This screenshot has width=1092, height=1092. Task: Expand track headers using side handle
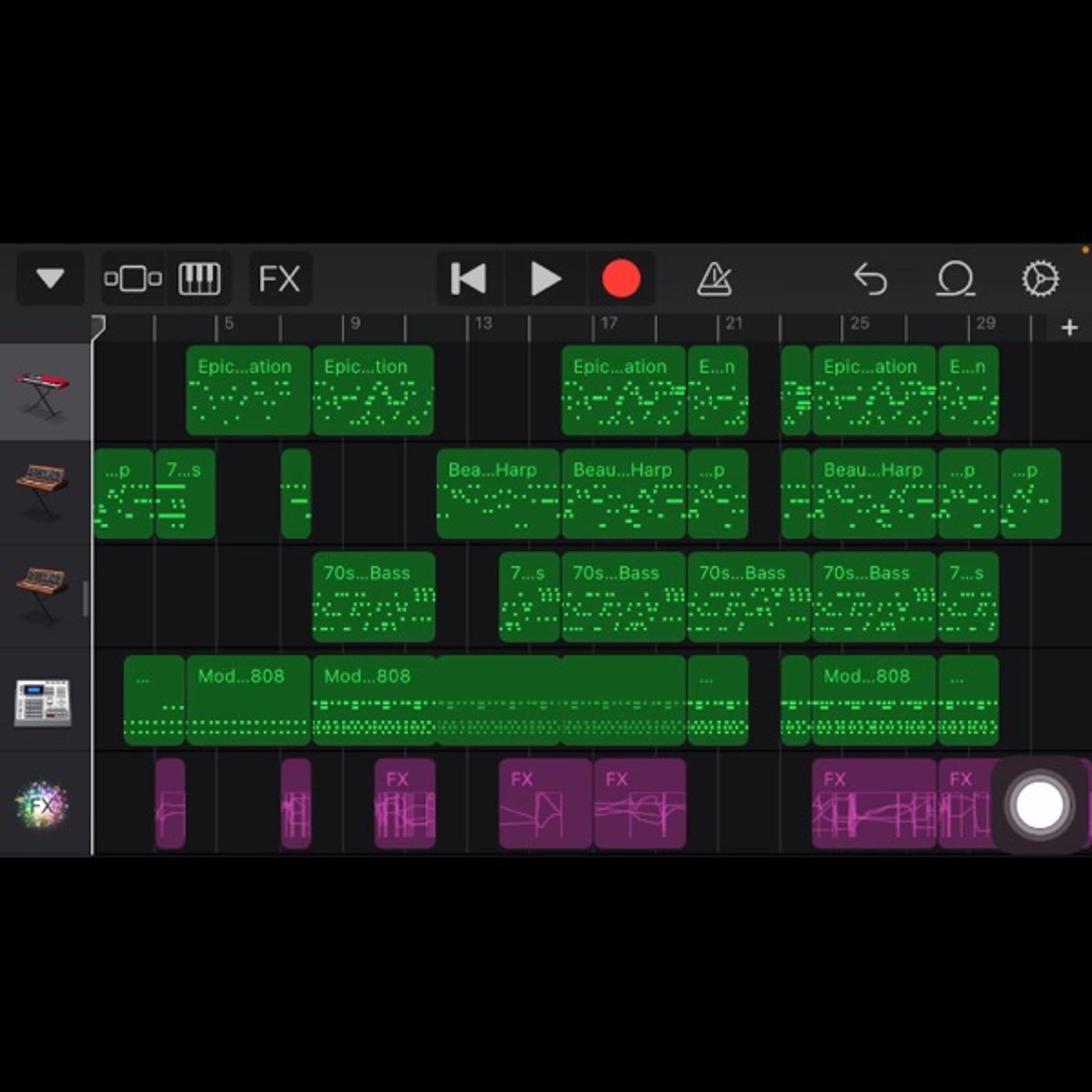click(85, 598)
